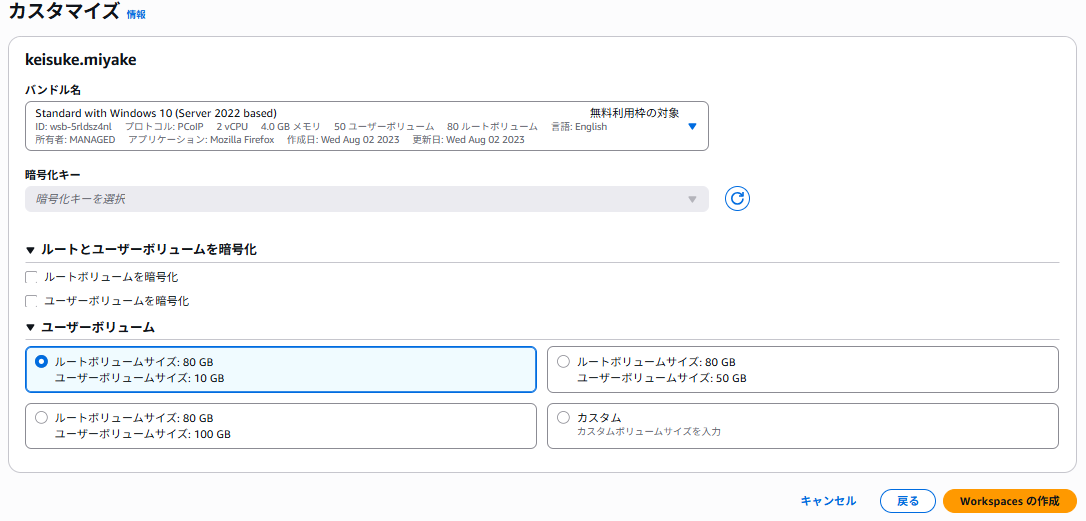Open the バンドル名 bundle dropdown
The width and height of the screenshot is (1086, 521).
click(366, 126)
